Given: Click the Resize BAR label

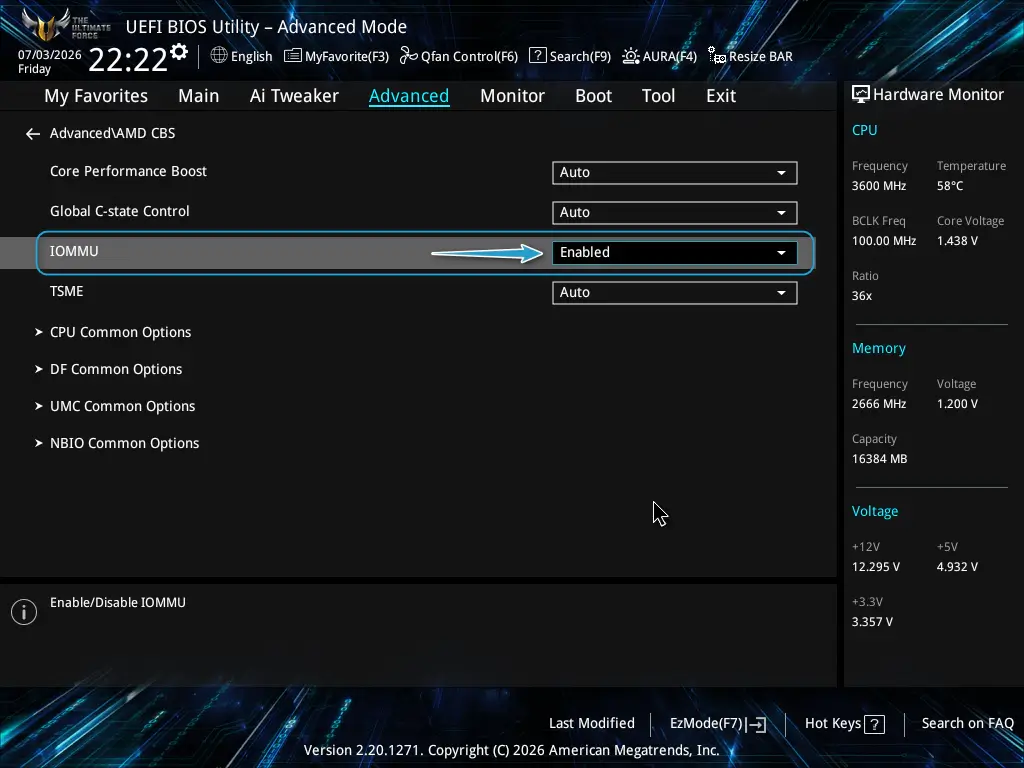Looking at the screenshot, I should 761,57.
